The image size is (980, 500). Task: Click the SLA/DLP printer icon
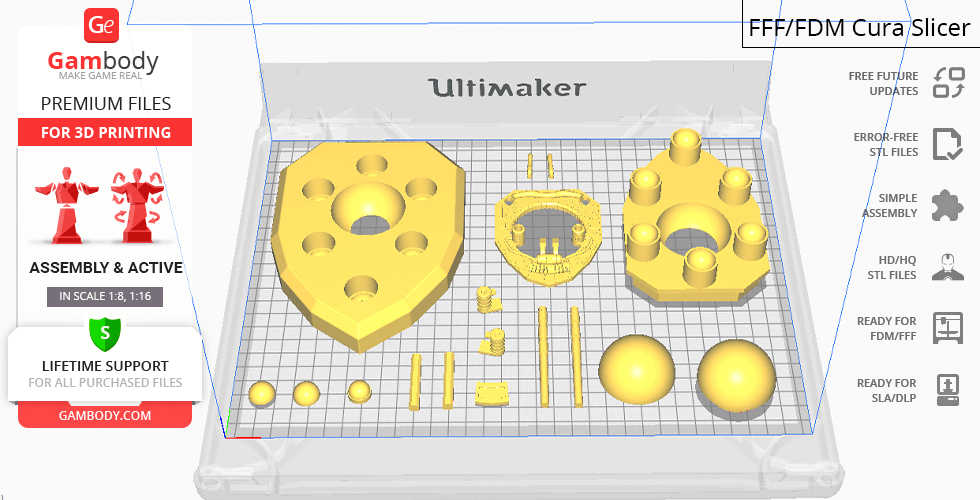tap(947, 389)
